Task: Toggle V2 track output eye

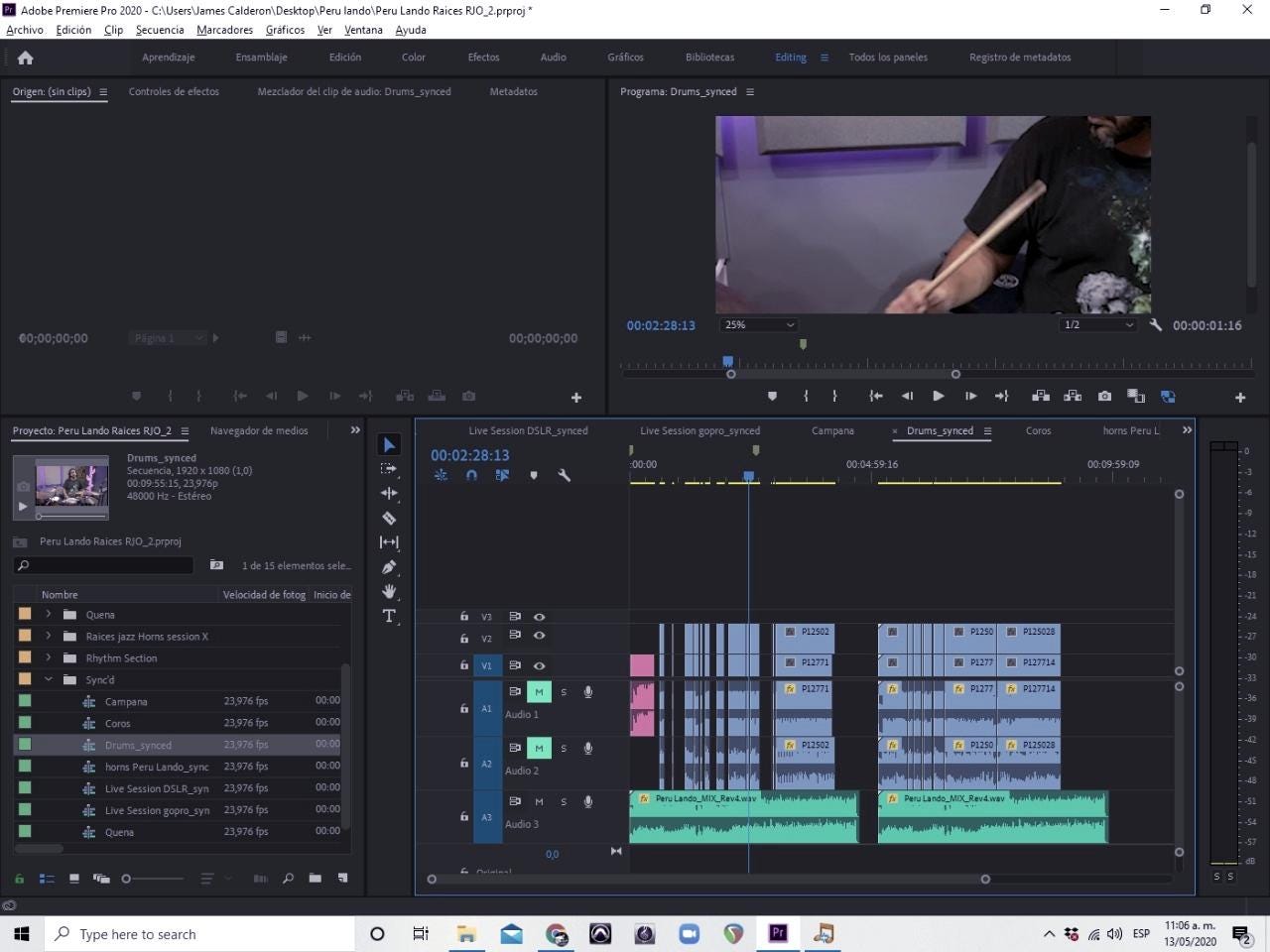Action: (x=540, y=636)
